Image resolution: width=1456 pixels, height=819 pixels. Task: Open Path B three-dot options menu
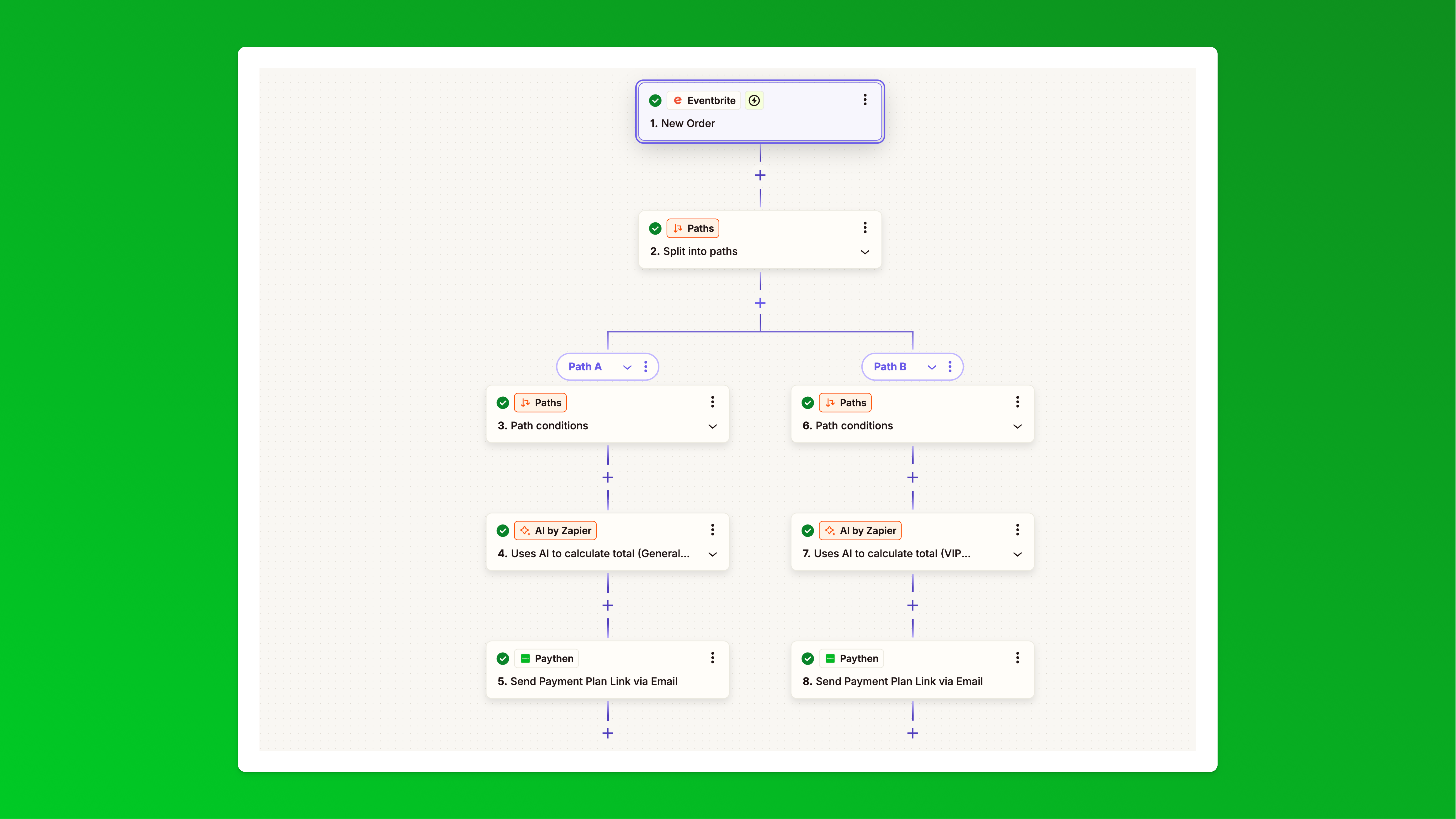950,367
